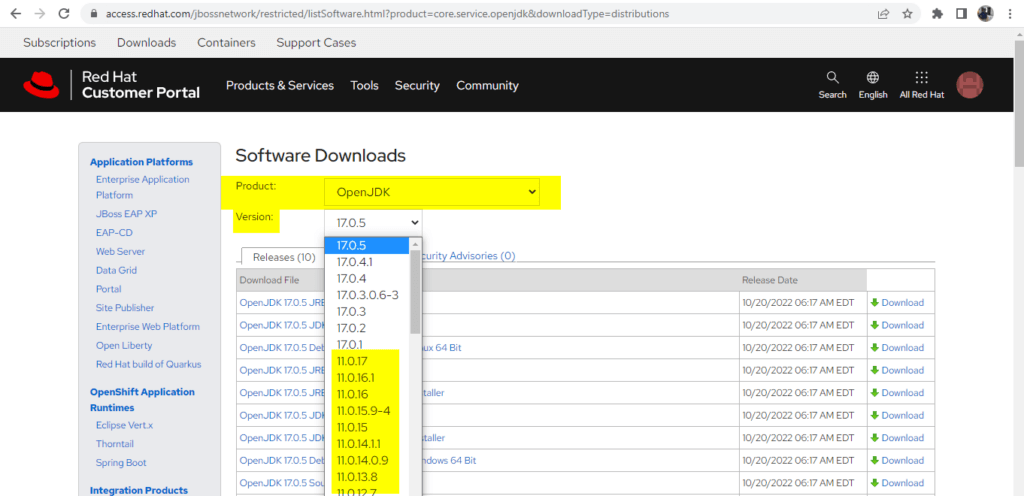Open Chrome three-dot menu
The width and height of the screenshot is (1024, 496).
[1010, 13]
